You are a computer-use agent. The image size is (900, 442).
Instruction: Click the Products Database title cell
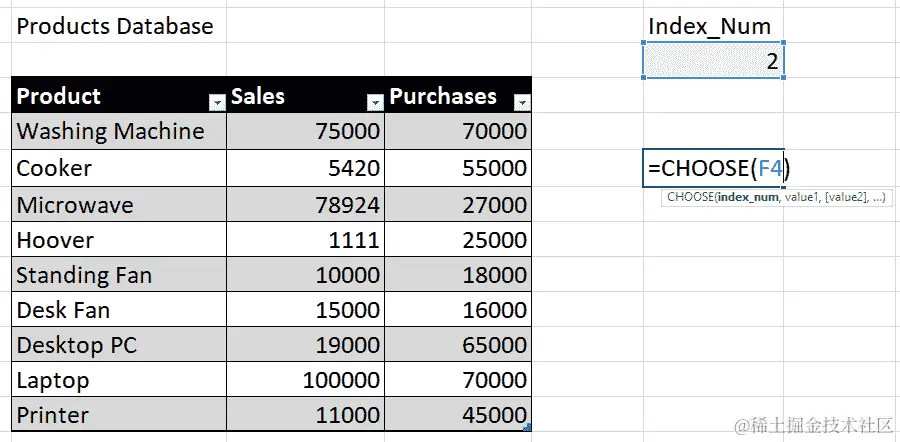115,26
